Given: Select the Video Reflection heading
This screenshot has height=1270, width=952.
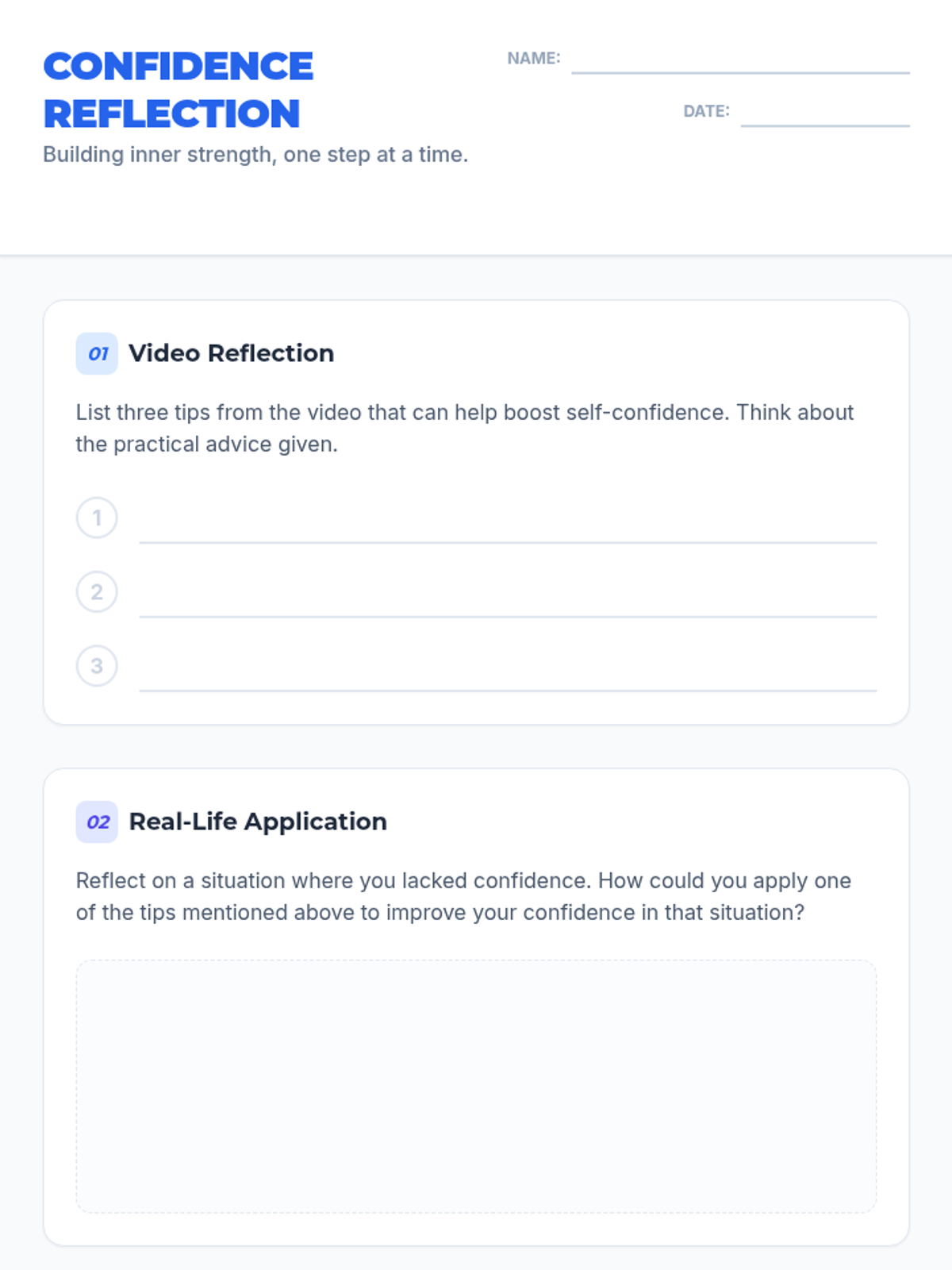Looking at the screenshot, I should tap(231, 353).
